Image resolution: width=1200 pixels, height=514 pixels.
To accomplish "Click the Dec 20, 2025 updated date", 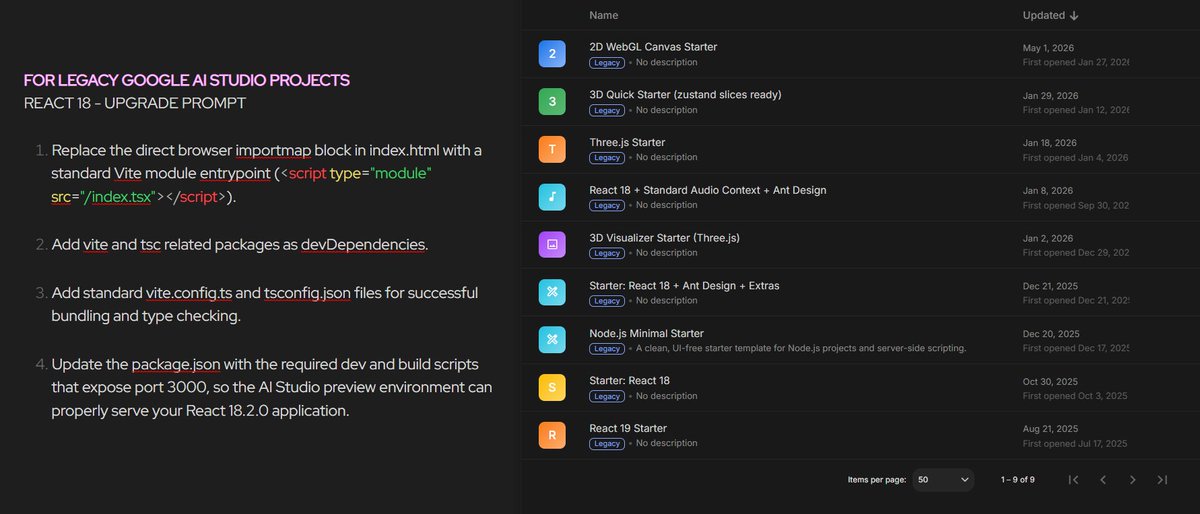I will click(x=1053, y=334).
